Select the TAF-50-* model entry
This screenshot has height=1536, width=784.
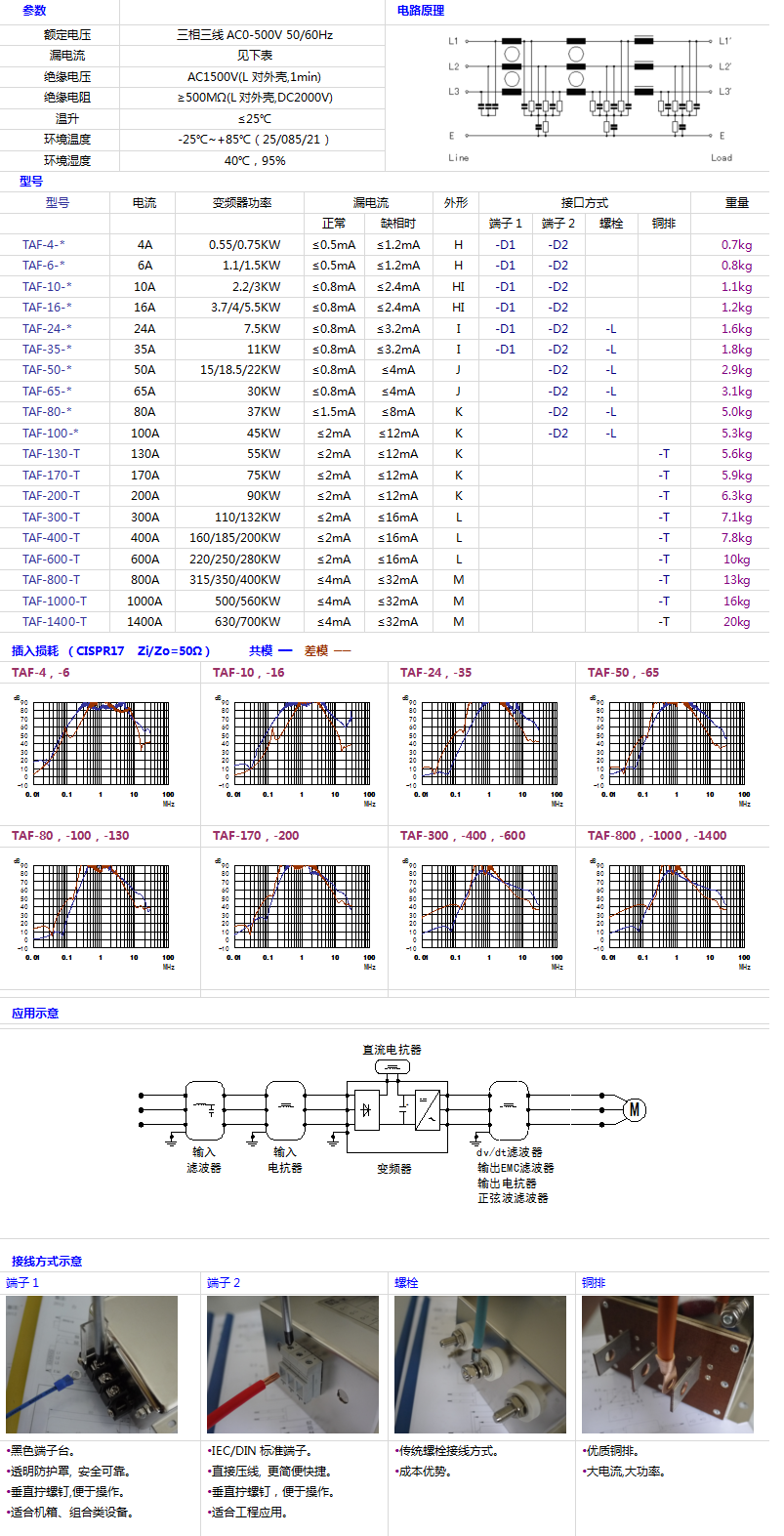coord(47,370)
